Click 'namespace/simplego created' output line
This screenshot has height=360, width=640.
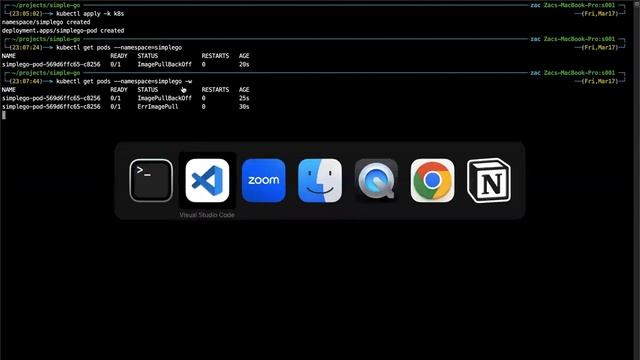[46, 22]
